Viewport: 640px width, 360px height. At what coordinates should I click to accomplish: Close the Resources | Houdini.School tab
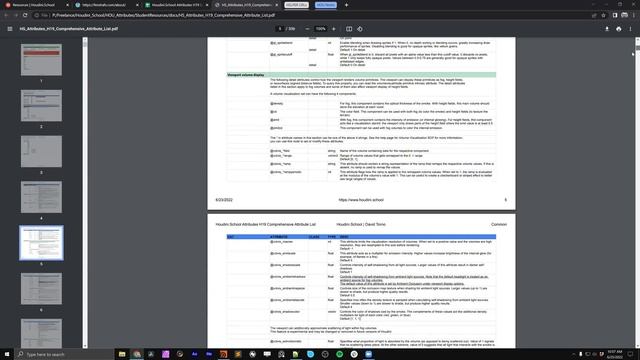pyautogui.click(x=68, y=5)
